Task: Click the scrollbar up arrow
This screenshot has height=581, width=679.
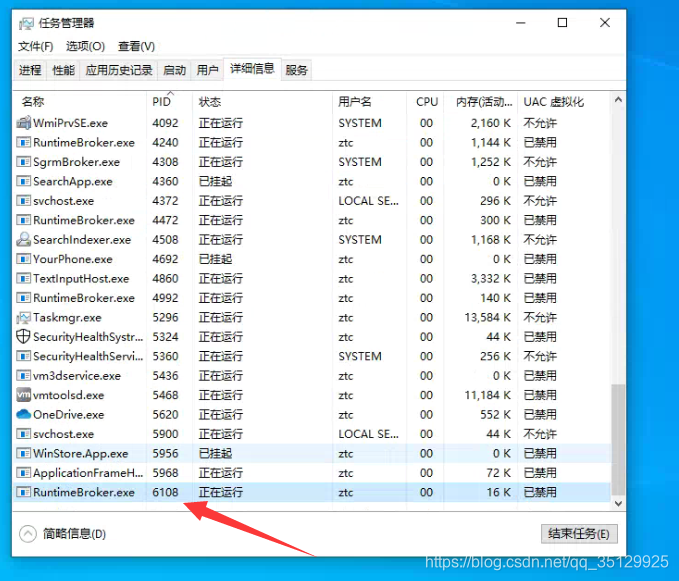Action: click(x=618, y=100)
